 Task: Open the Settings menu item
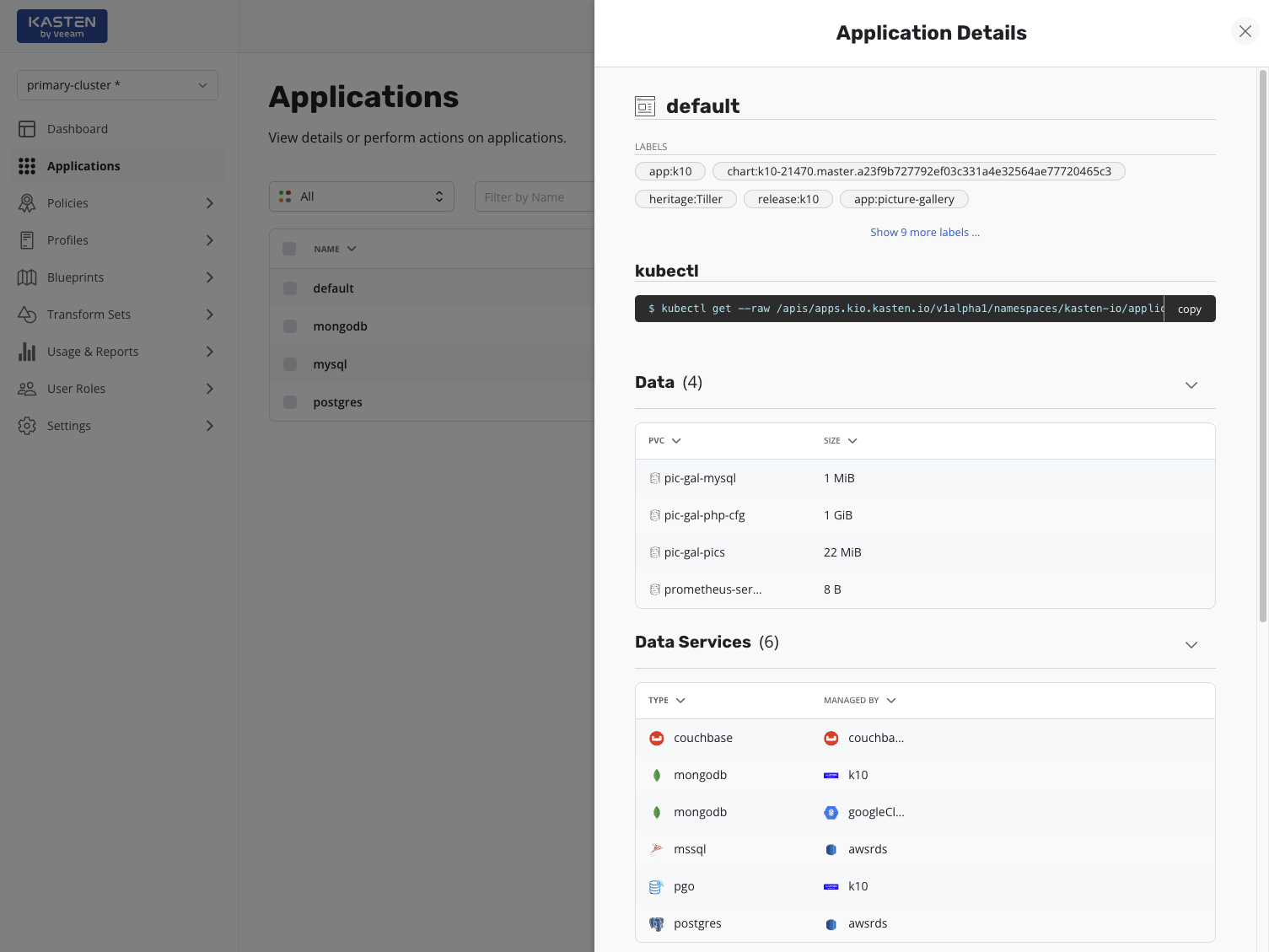118,426
